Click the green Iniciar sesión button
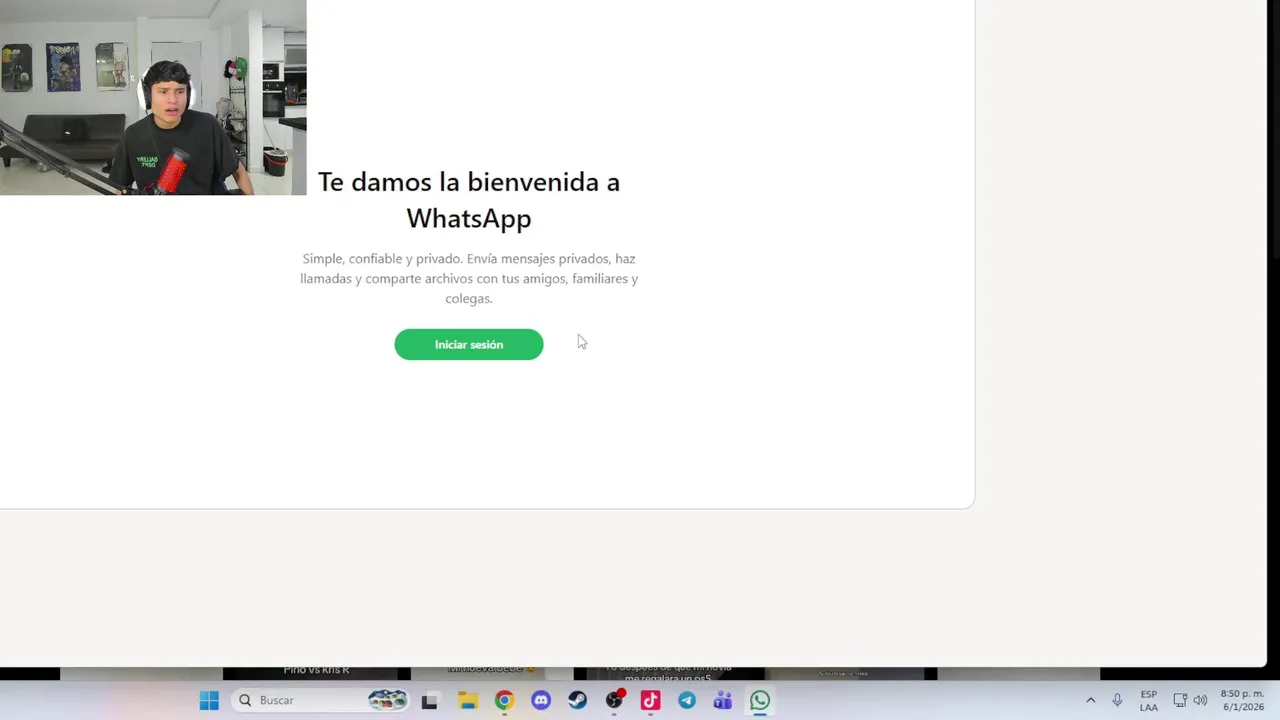The height and width of the screenshot is (720, 1280). pyautogui.click(x=468, y=344)
